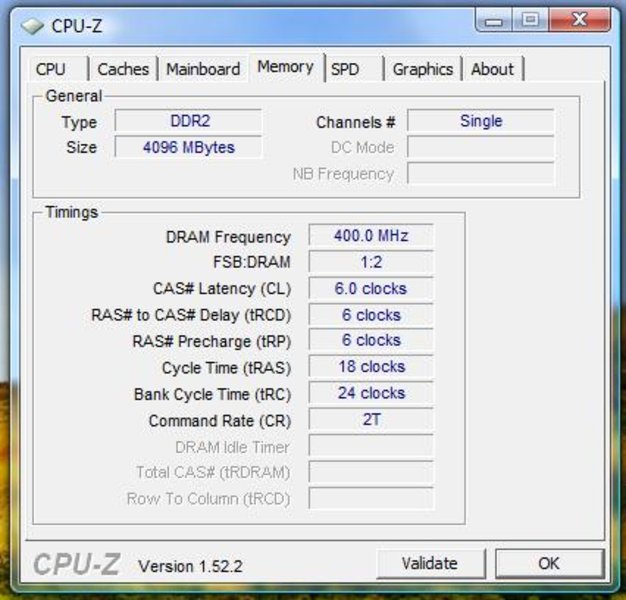Go to the SPD tab

pos(355,69)
